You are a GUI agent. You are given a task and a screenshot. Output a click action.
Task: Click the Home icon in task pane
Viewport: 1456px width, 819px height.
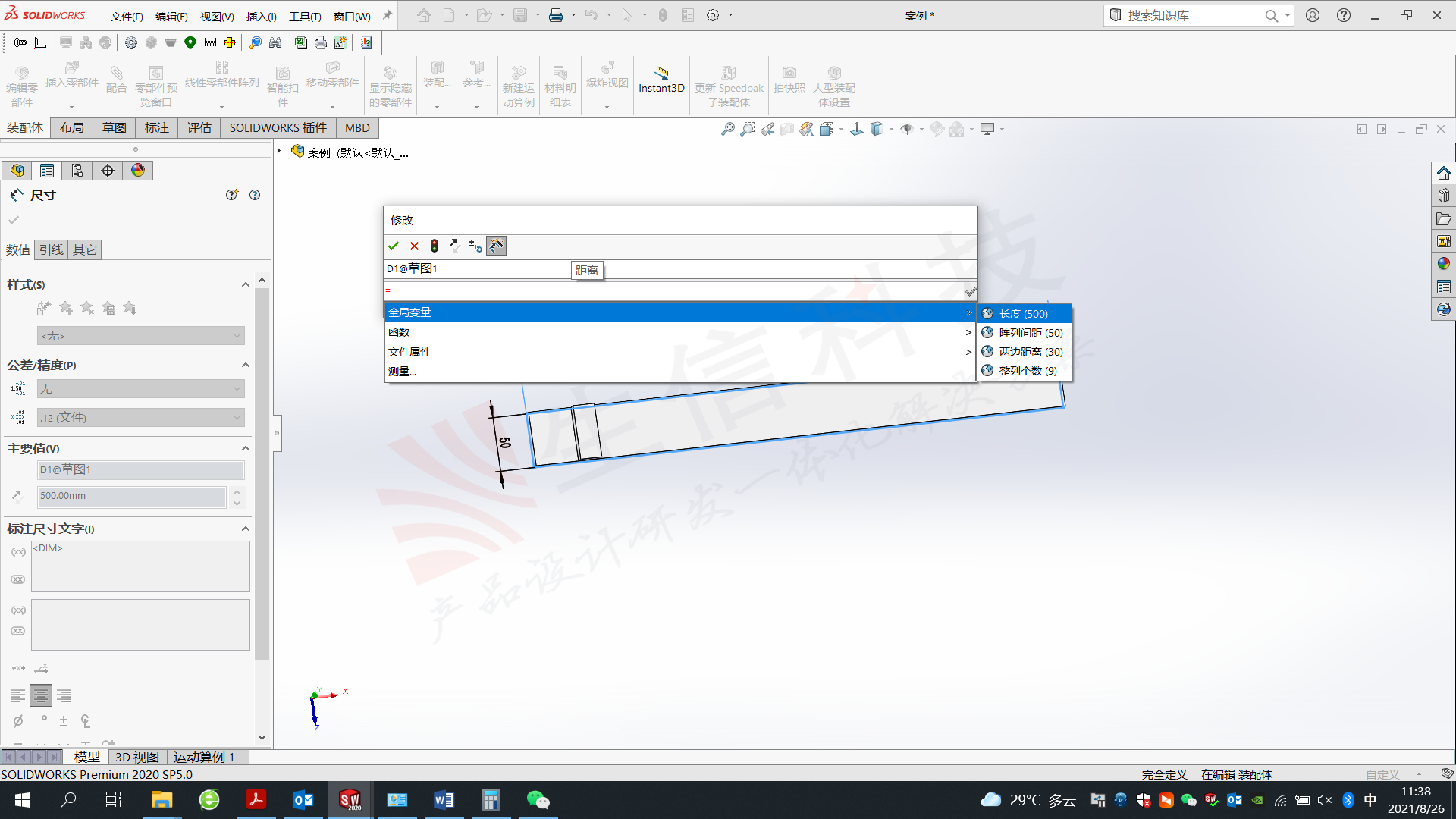(x=1443, y=173)
